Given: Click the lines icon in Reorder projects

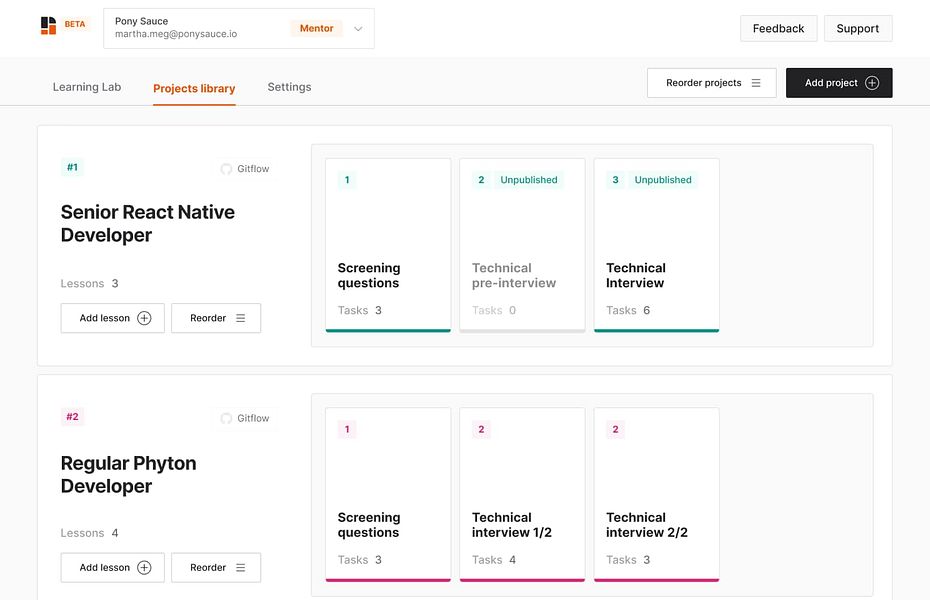Looking at the screenshot, I should (x=756, y=83).
